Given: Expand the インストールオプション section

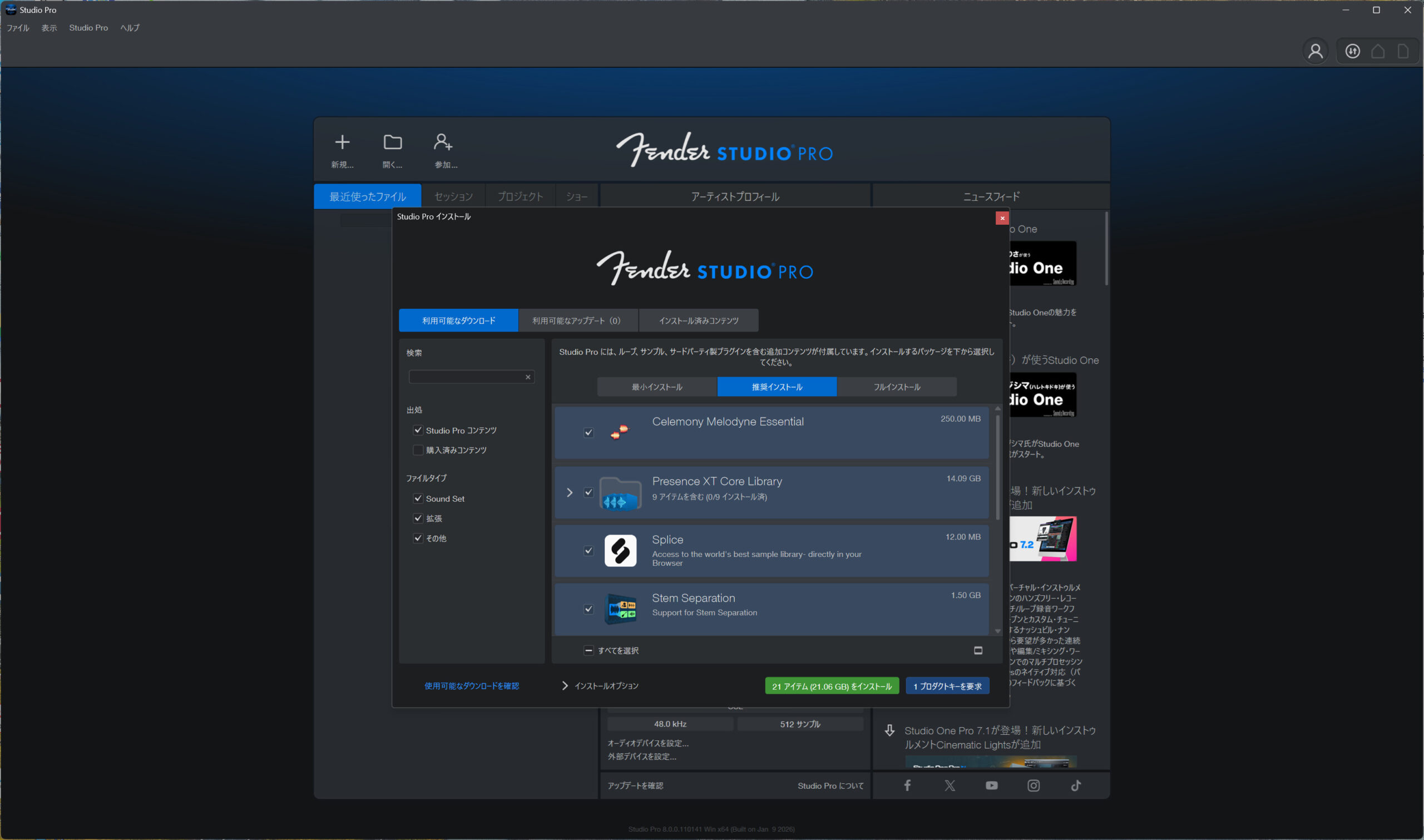Looking at the screenshot, I should click(x=565, y=685).
